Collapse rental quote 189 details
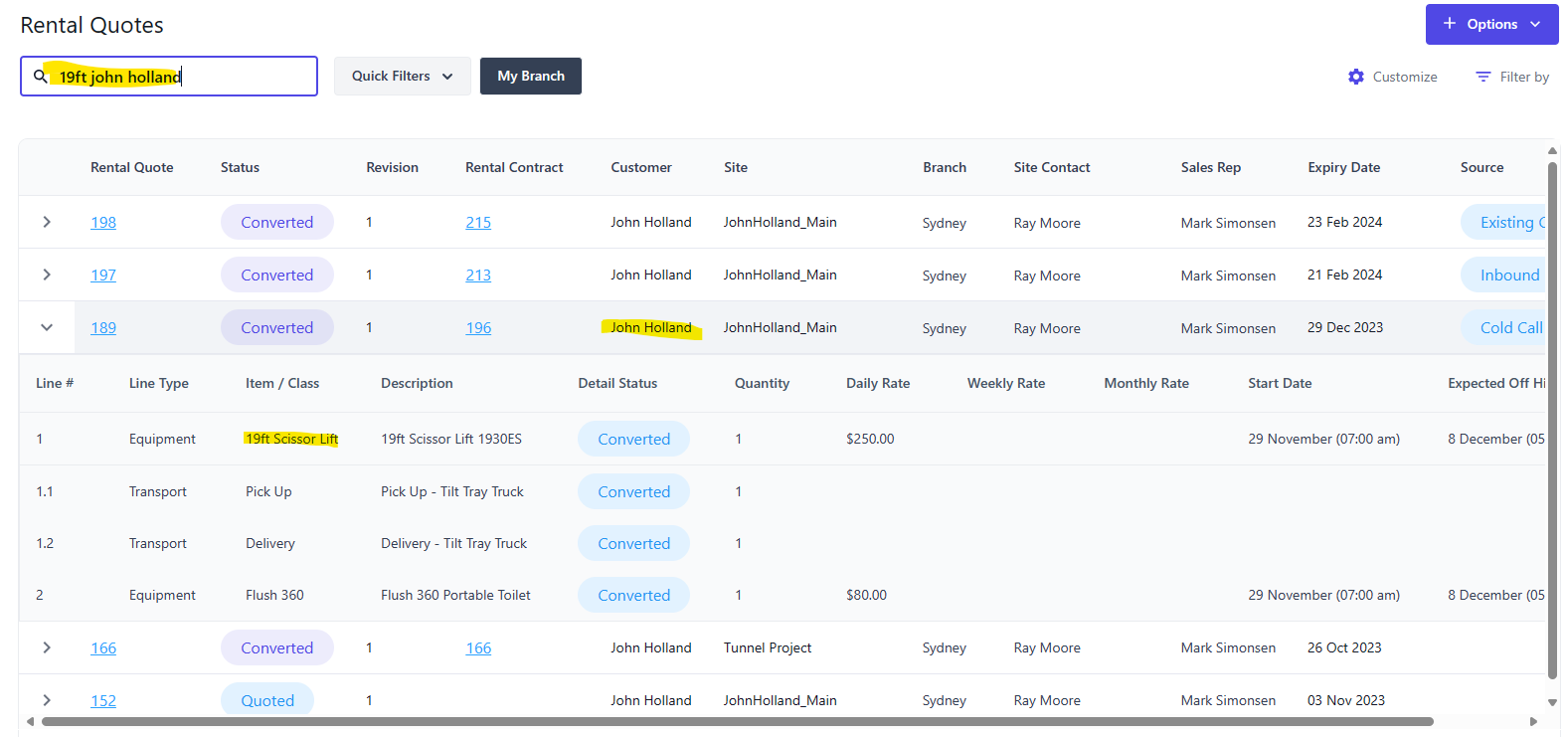This screenshot has height=737, width=1568. click(47, 327)
